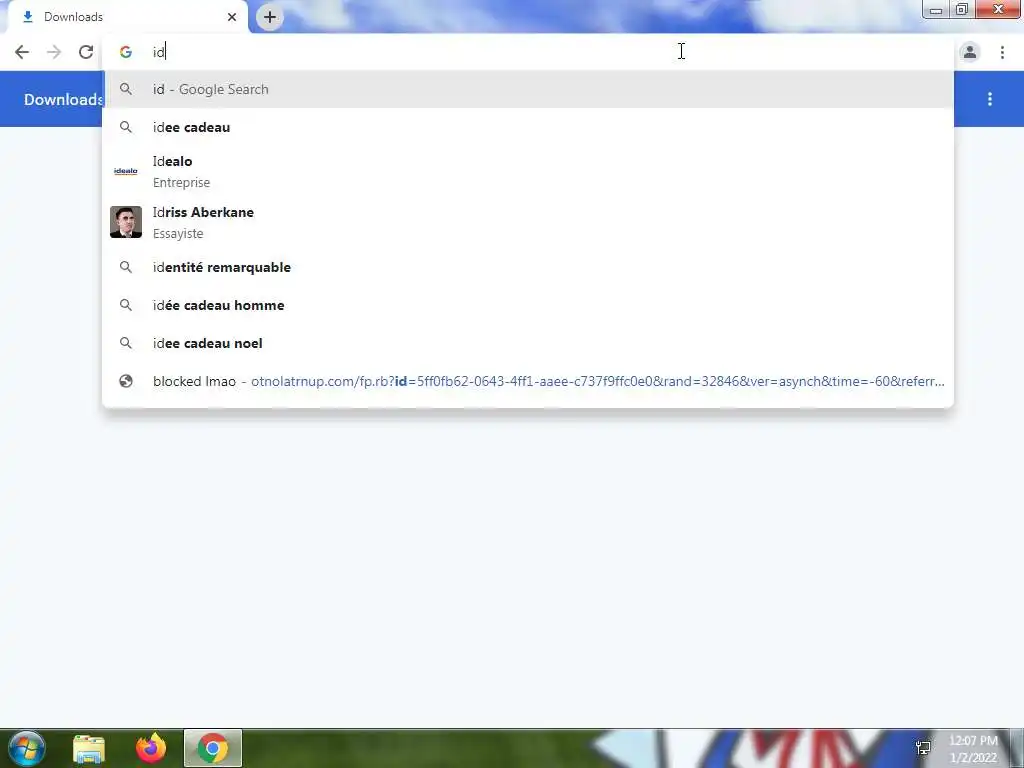
Task: Click the search icon beside 'id - Google Search'
Action: (125, 89)
